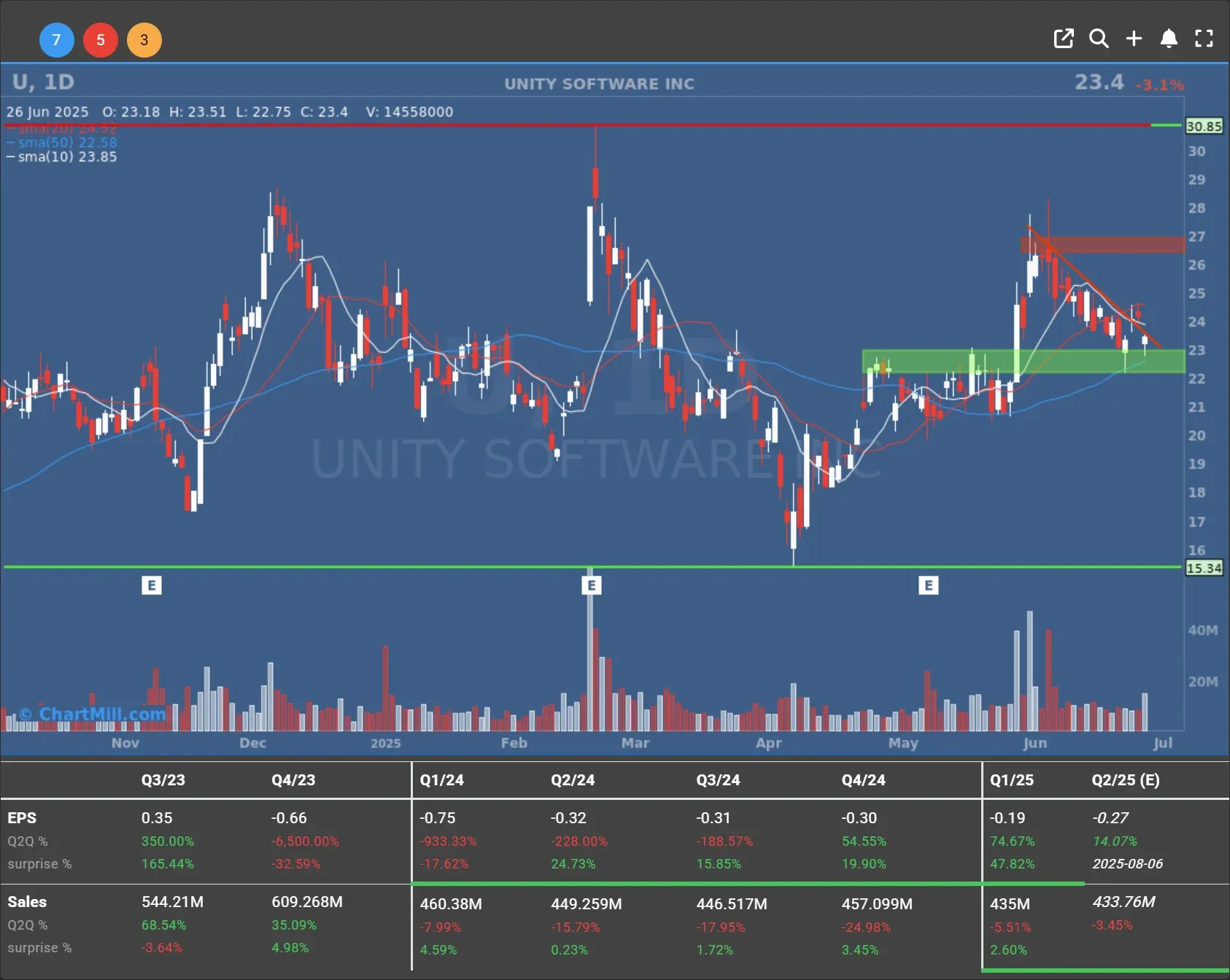Click the 26 Jun 2025 date readout

(x=47, y=112)
